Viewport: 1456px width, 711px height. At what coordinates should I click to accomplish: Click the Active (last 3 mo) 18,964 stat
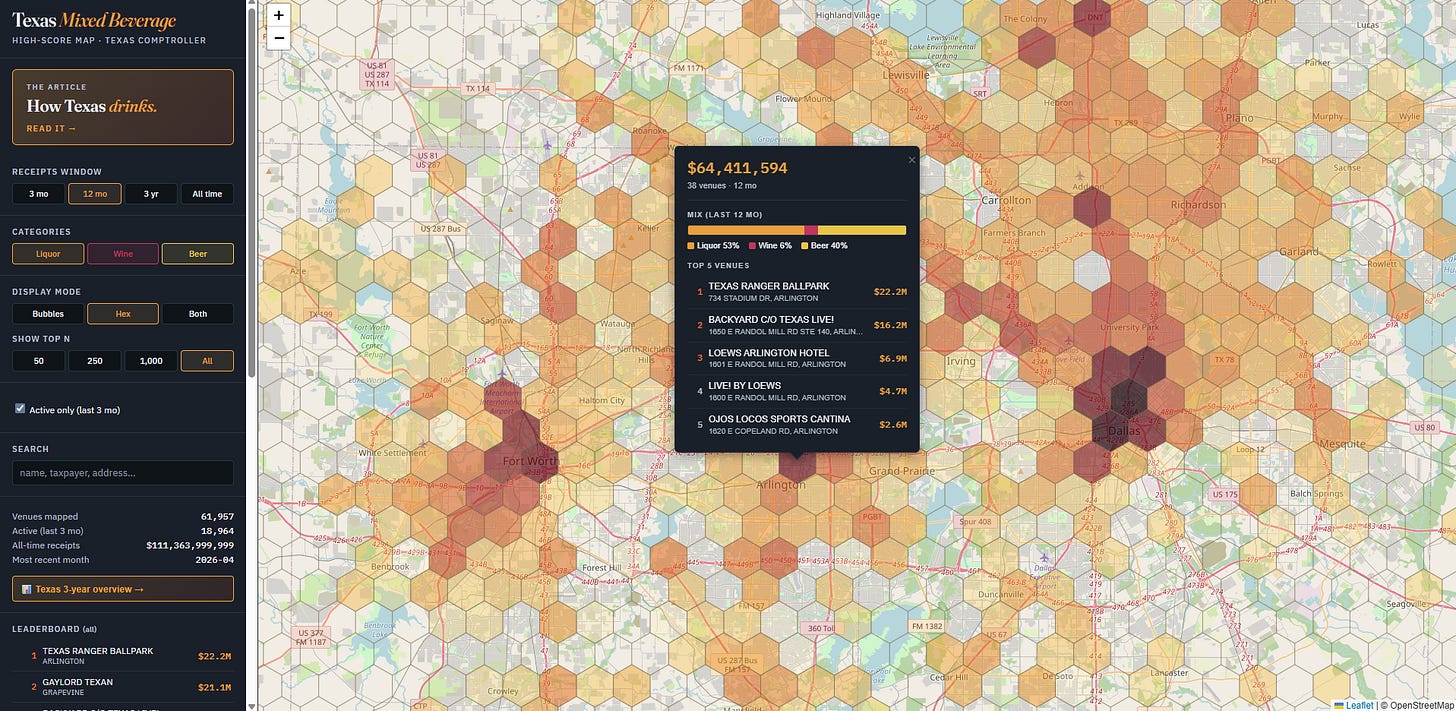(123, 531)
